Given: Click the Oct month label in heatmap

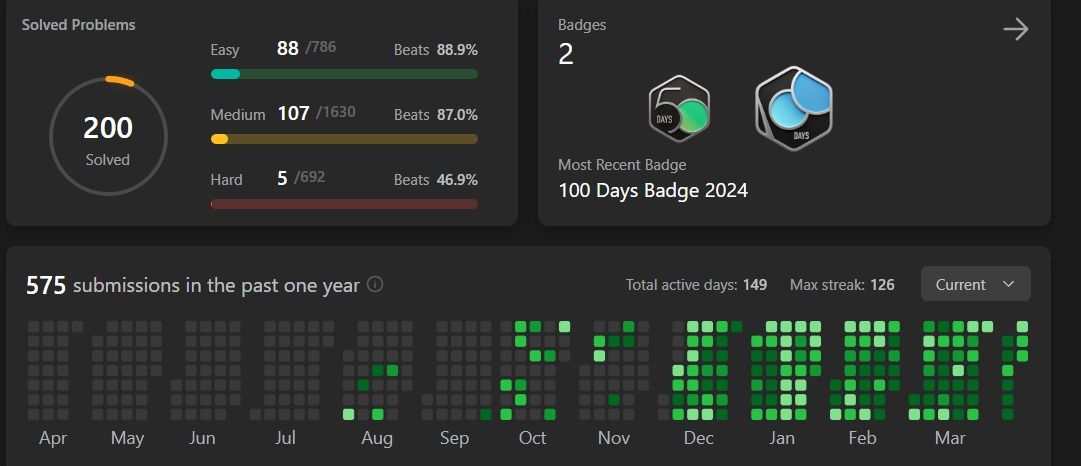Looking at the screenshot, I should [x=532, y=438].
